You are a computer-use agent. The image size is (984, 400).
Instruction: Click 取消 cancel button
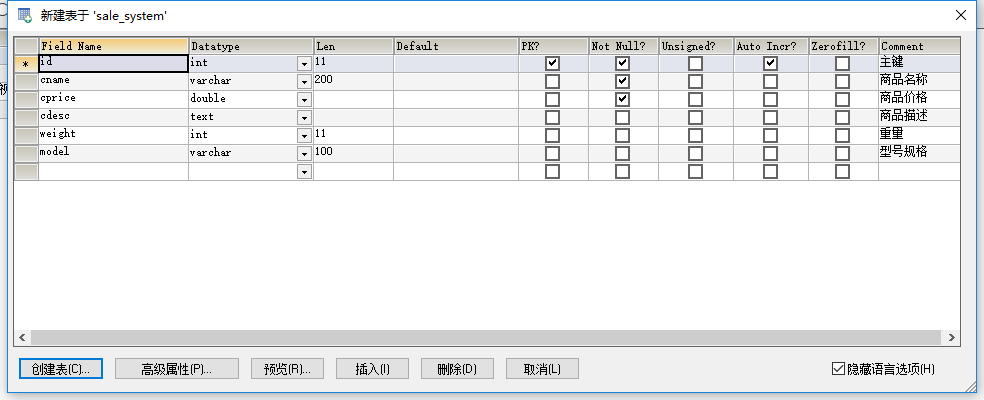[542, 369]
